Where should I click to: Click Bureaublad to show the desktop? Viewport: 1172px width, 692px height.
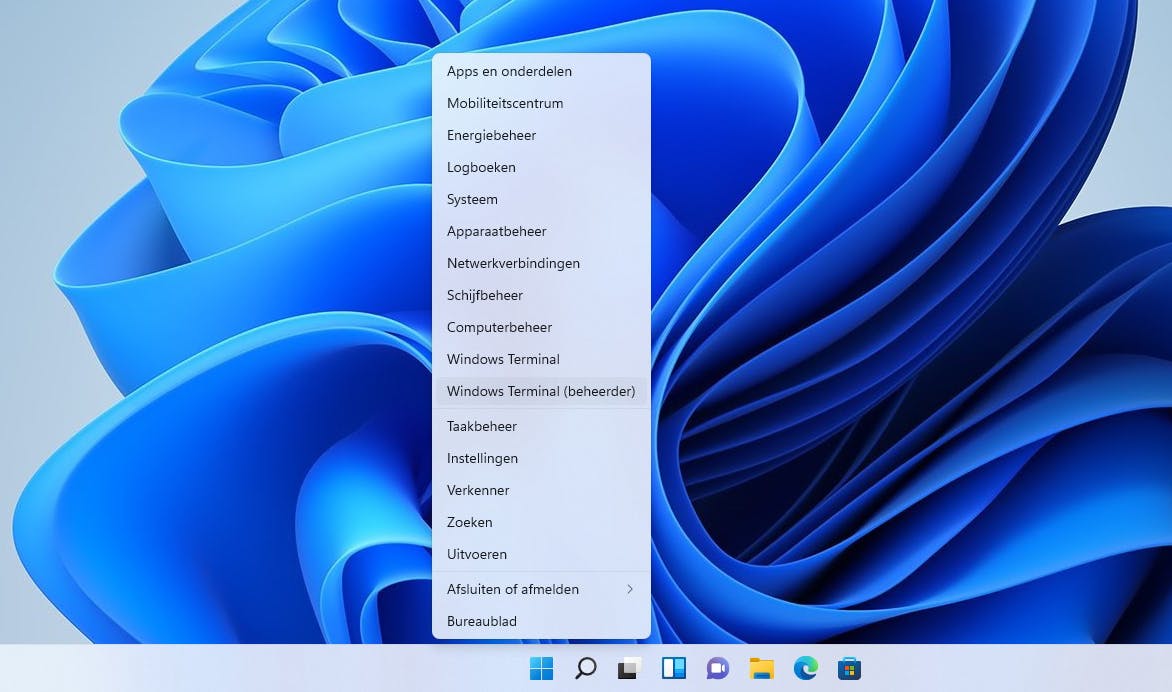click(x=482, y=621)
